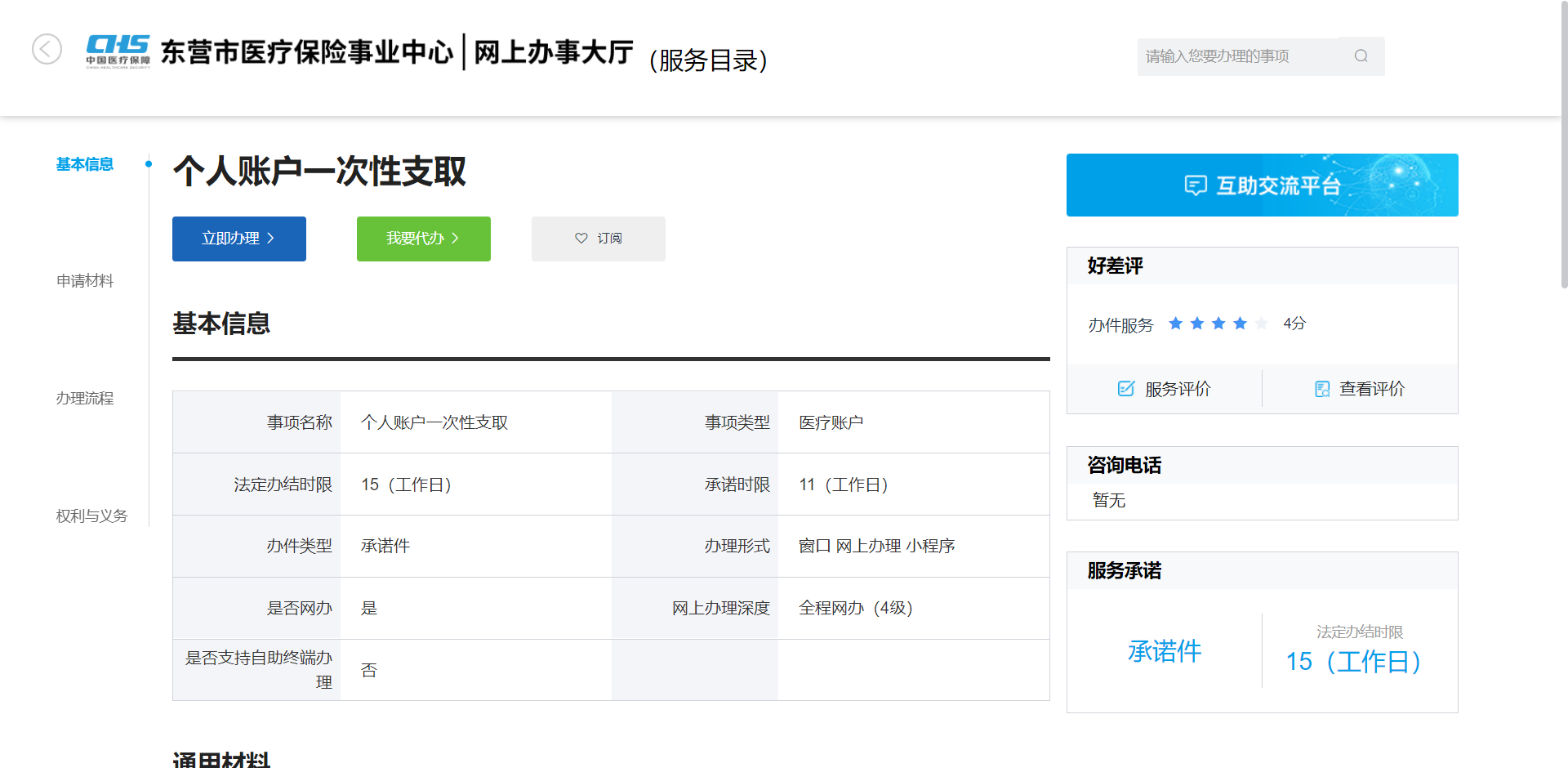Click the fifth empty rating star
This screenshot has width=1568, height=768.
pos(1262,324)
